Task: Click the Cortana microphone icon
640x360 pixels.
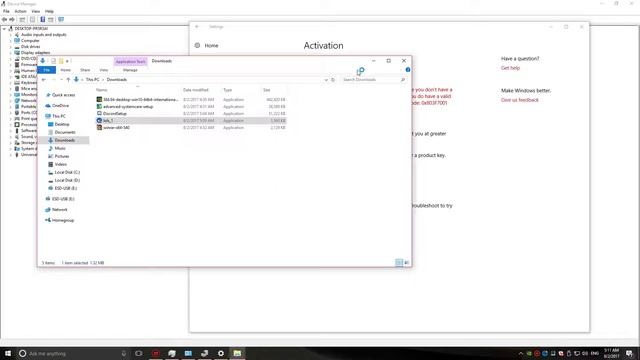Action: coord(124,353)
